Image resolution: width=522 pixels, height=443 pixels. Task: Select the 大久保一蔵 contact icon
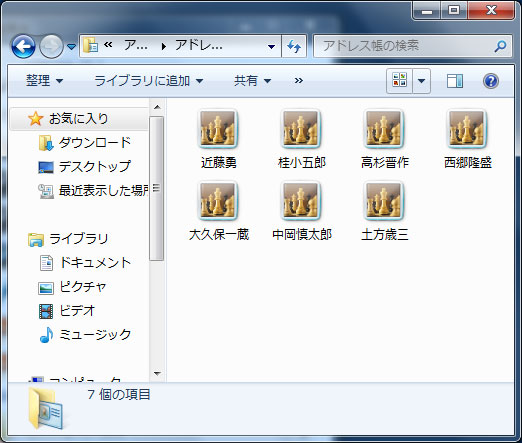tap(218, 201)
